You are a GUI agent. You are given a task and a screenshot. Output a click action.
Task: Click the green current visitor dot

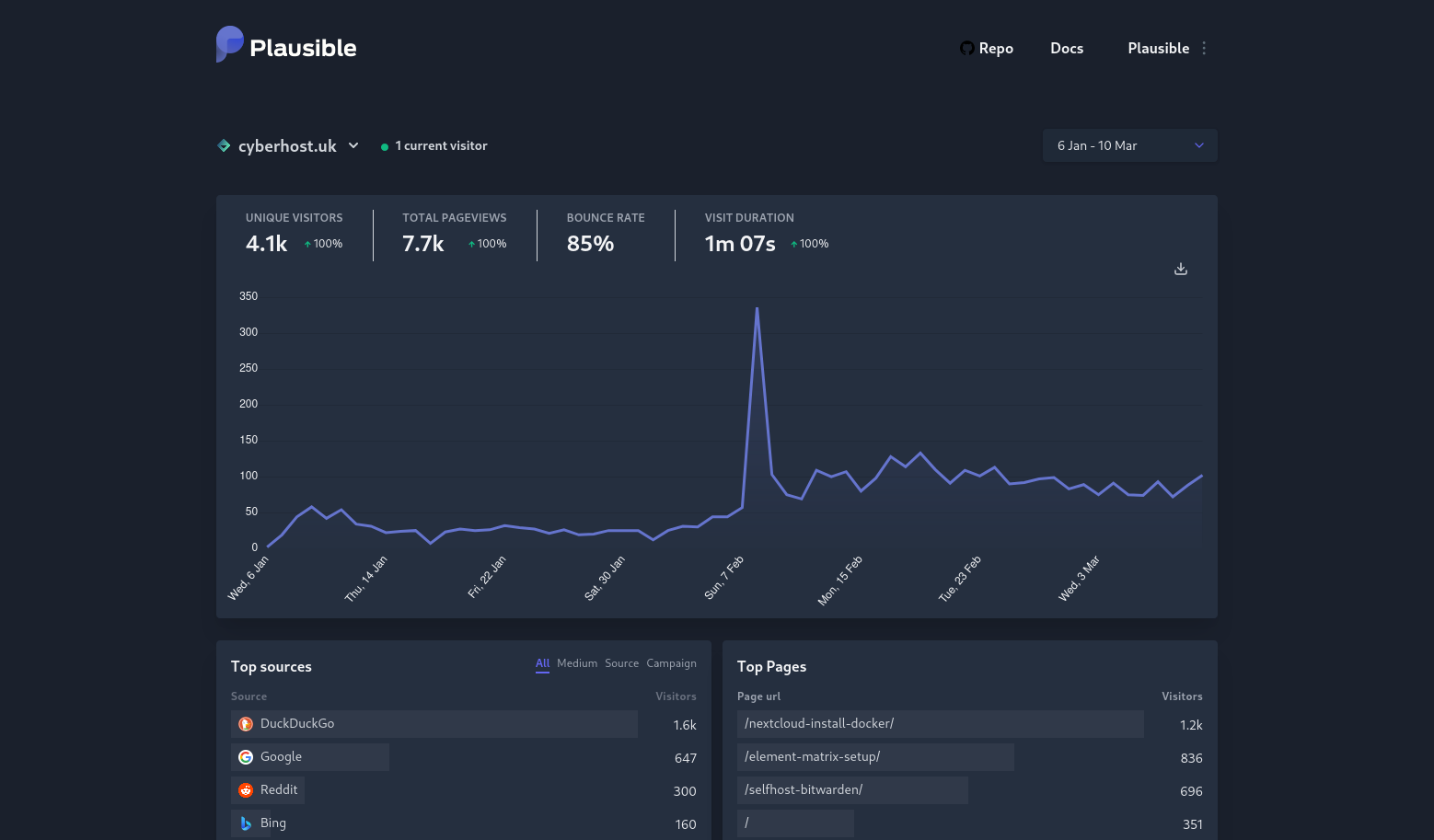click(385, 146)
